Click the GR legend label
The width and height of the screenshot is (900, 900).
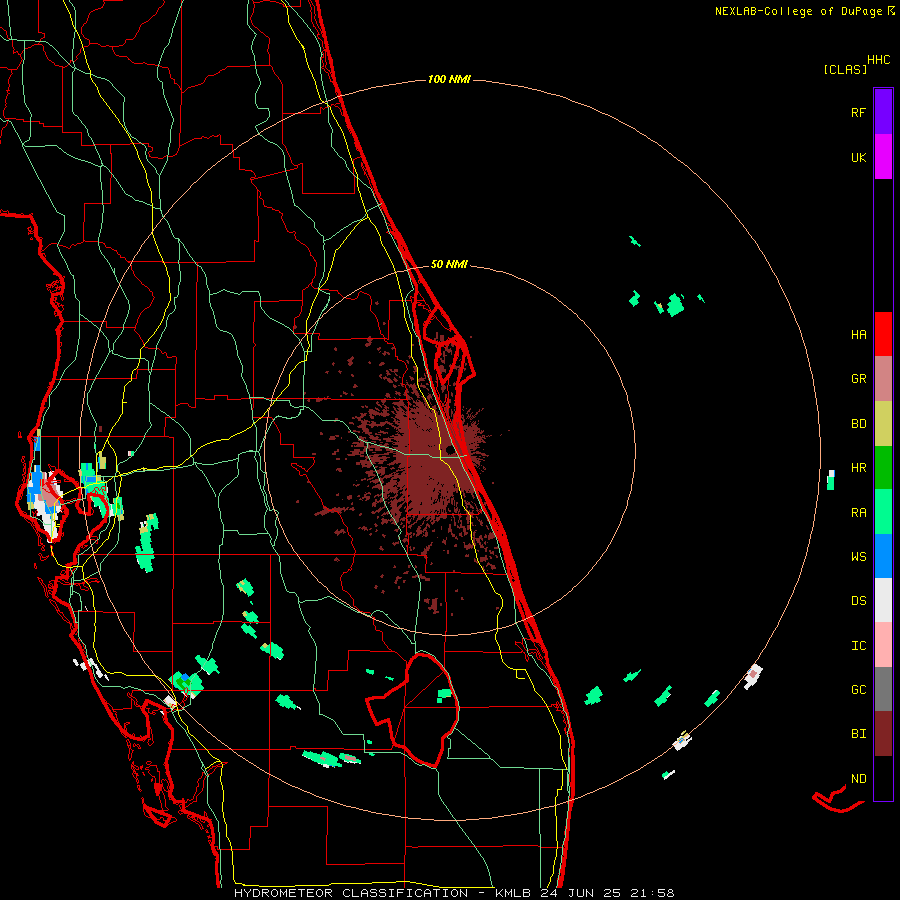click(x=858, y=379)
